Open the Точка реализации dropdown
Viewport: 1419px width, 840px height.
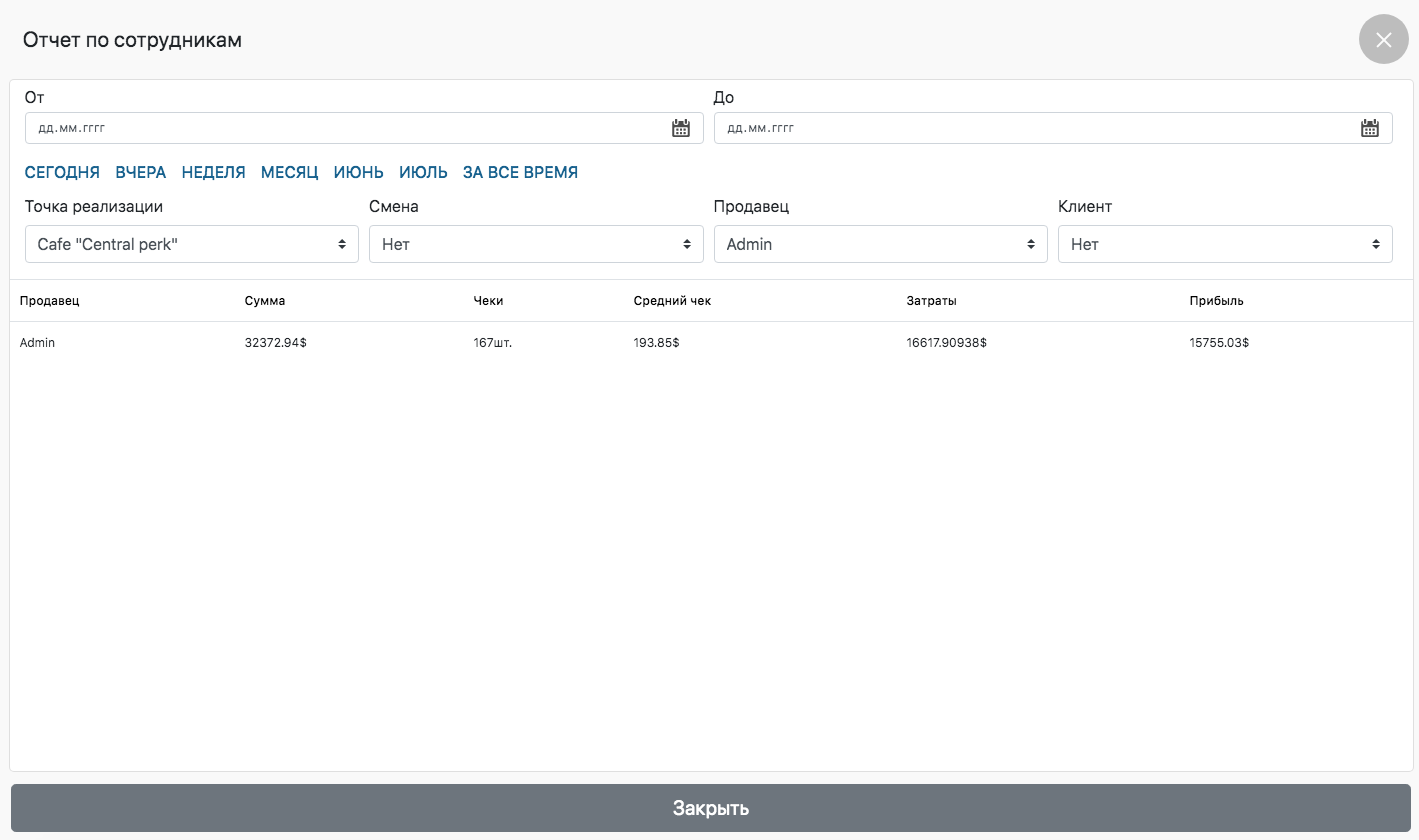point(191,244)
